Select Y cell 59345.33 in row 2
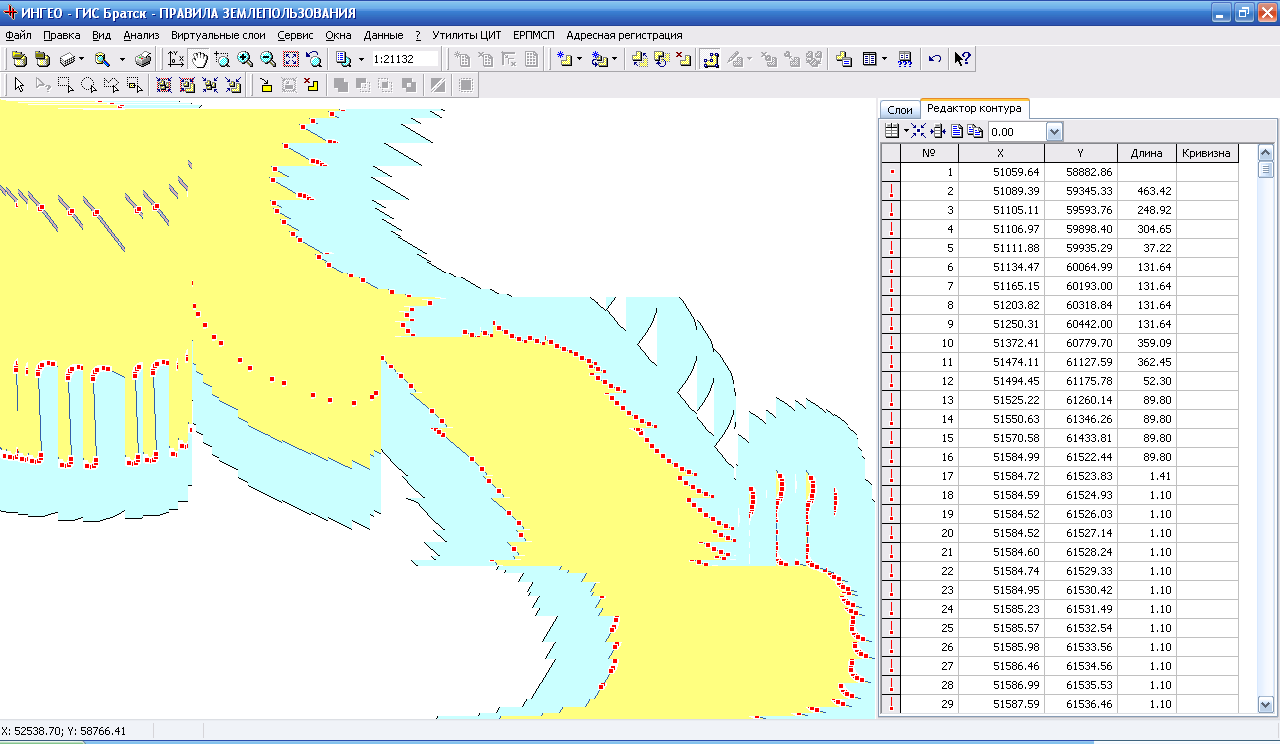Screen dimensions: 1280x744 point(1081,191)
